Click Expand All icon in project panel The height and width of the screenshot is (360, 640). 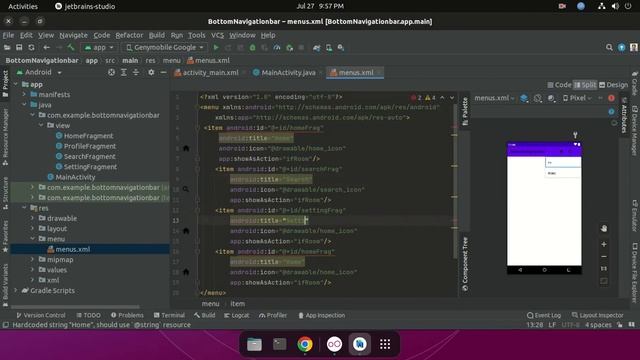pyautogui.click(x=124, y=72)
